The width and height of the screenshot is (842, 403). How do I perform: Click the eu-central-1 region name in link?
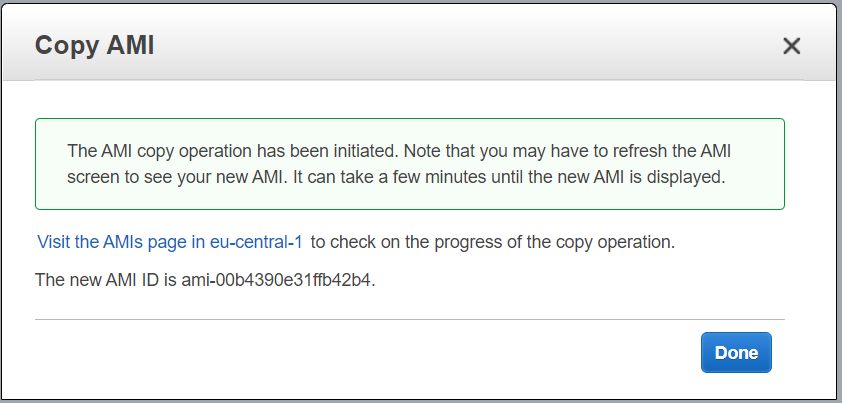(256, 242)
